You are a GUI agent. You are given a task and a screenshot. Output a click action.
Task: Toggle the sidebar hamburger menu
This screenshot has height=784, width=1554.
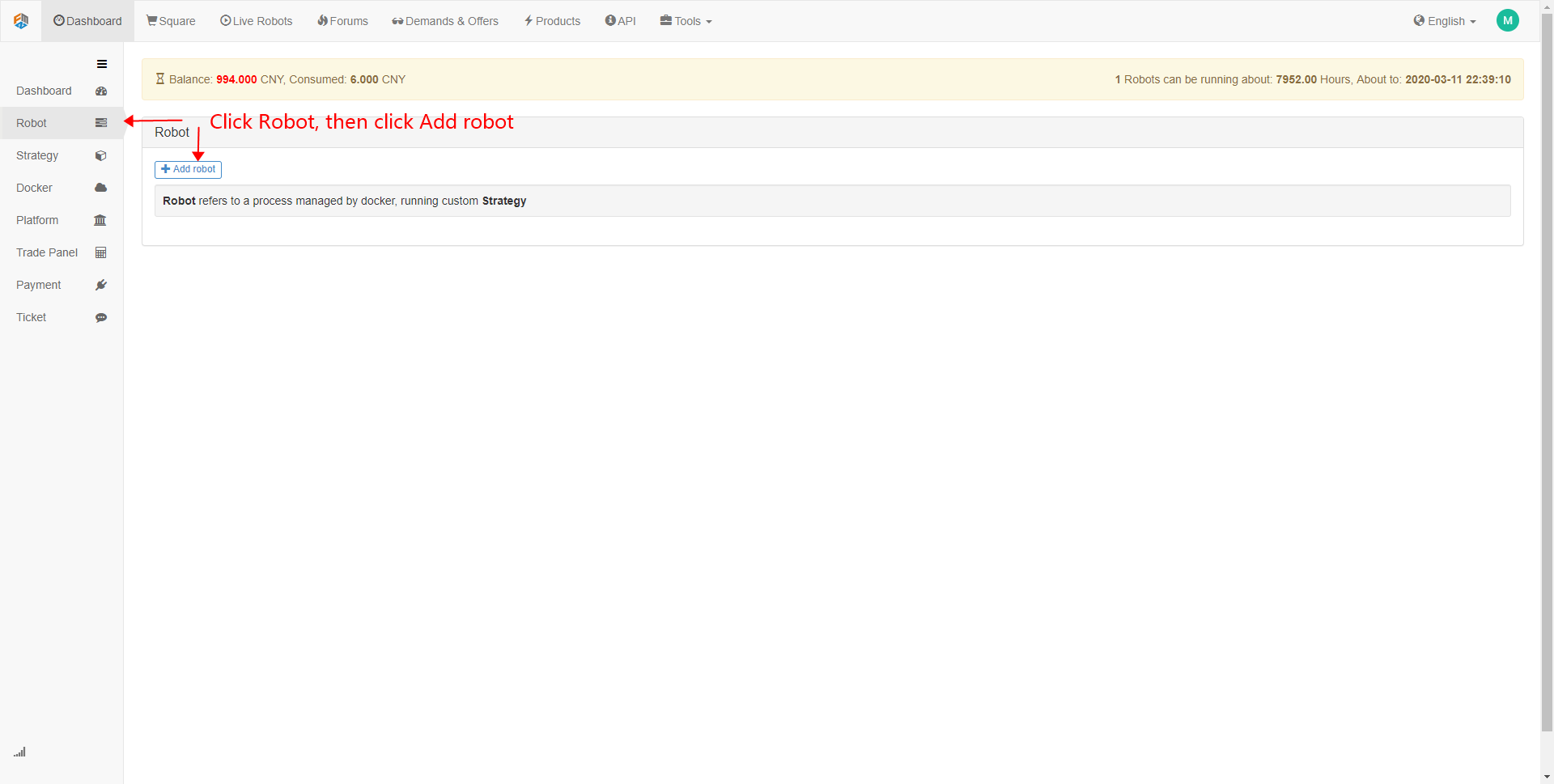pos(102,64)
